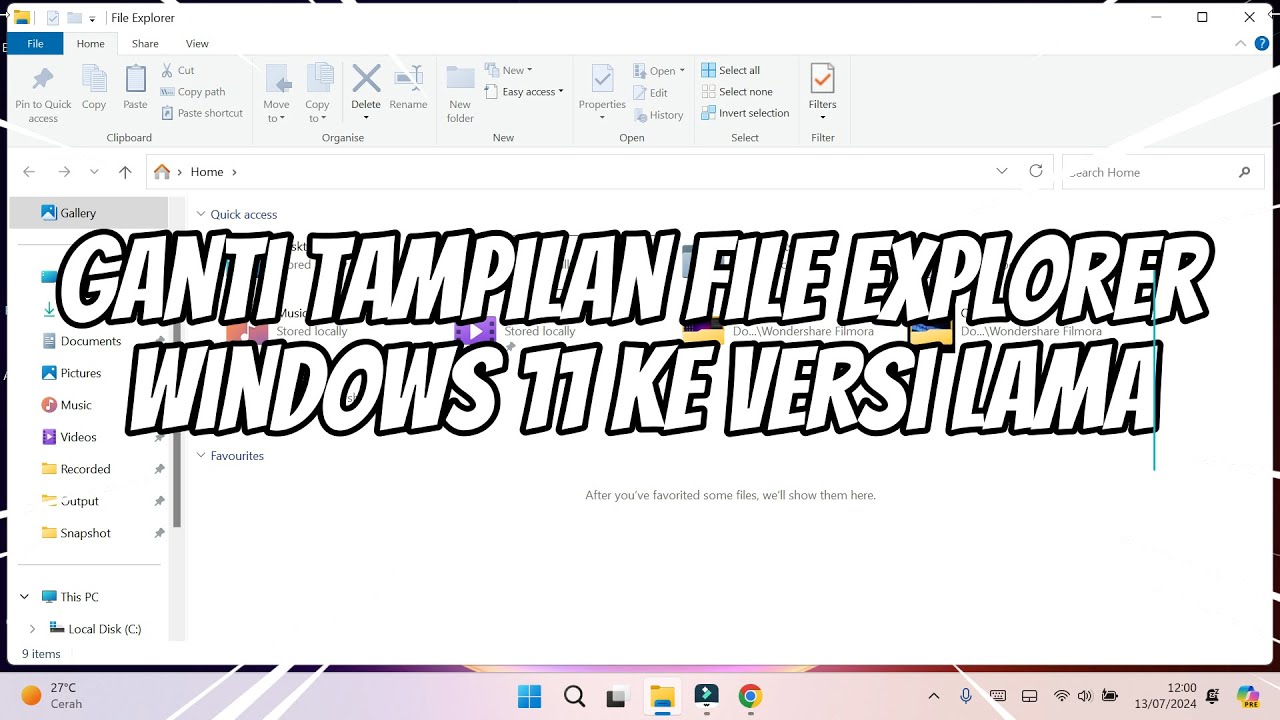Viewport: 1280px width, 720px height.
Task: Switch to the Home ribbon tab
Action: (x=90, y=44)
